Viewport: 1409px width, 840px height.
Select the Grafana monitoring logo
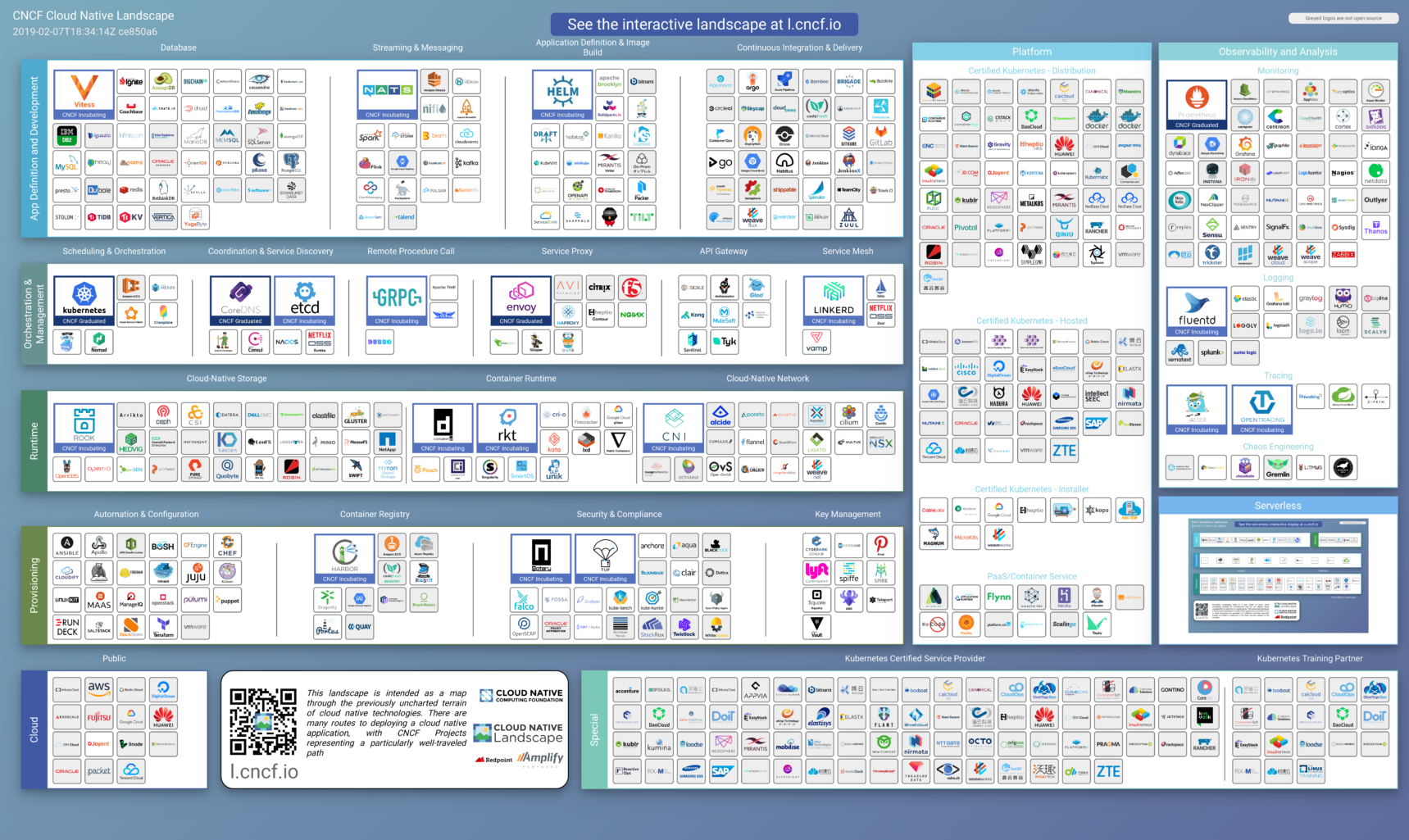[x=1245, y=145]
